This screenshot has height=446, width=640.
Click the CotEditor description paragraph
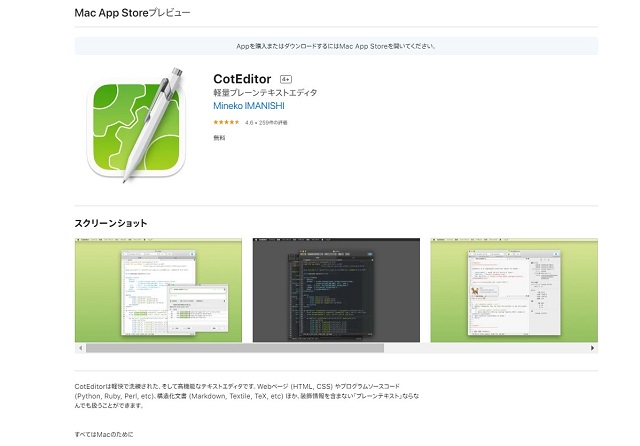pyautogui.click(x=247, y=396)
